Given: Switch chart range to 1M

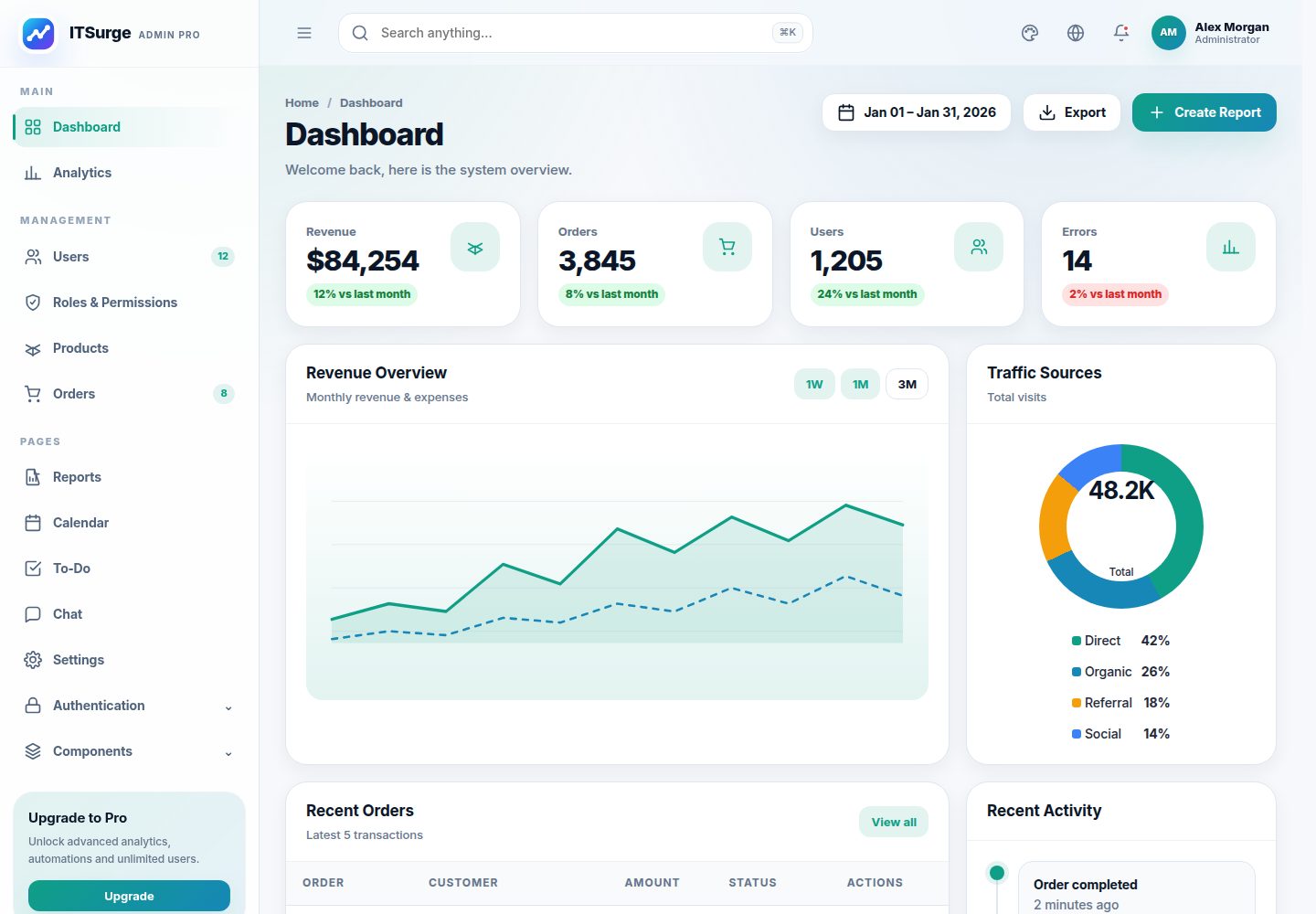Looking at the screenshot, I should coord(861,384).
